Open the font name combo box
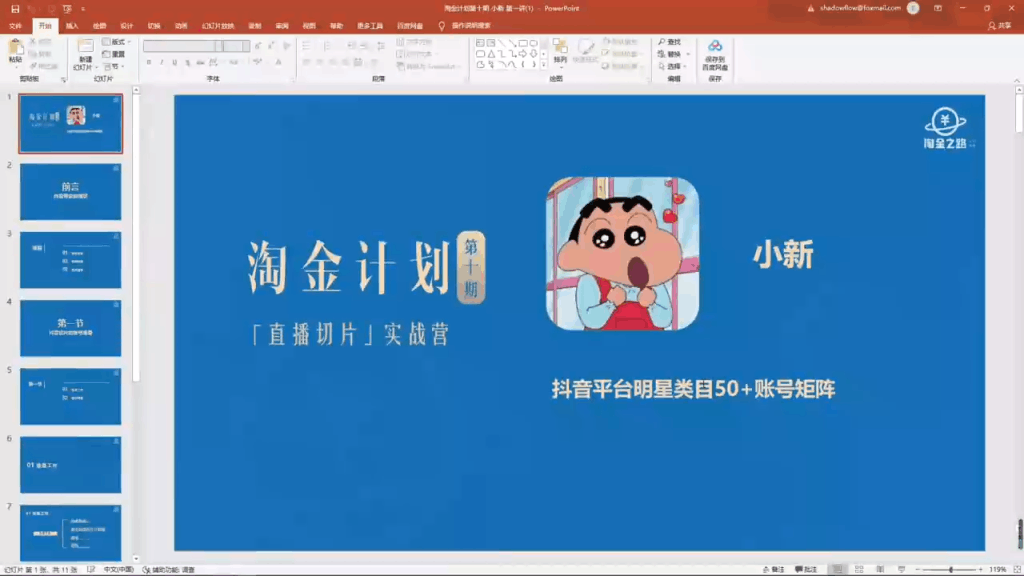This screenshot has height=576, width=1024. tap(182, 46)
